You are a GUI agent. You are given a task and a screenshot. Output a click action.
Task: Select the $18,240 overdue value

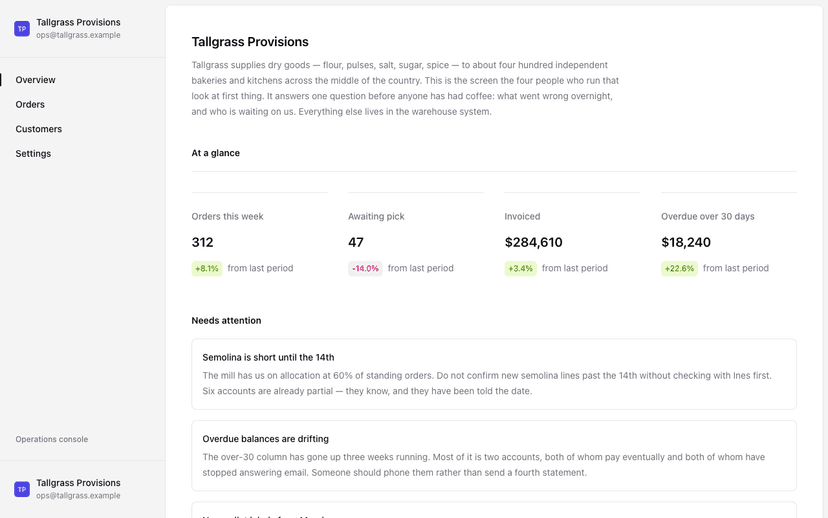(686, 242)
